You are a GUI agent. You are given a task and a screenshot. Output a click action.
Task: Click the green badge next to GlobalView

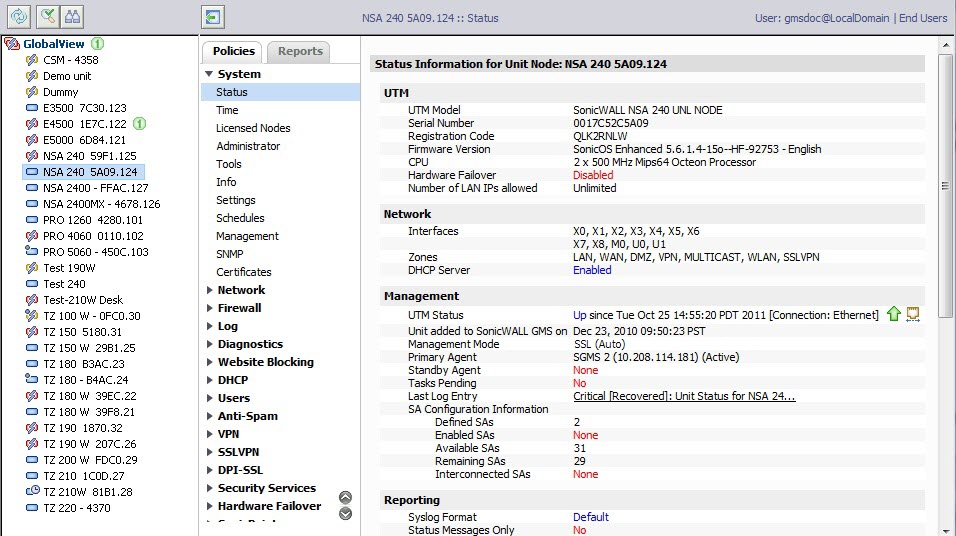click(x=98, y=44)
